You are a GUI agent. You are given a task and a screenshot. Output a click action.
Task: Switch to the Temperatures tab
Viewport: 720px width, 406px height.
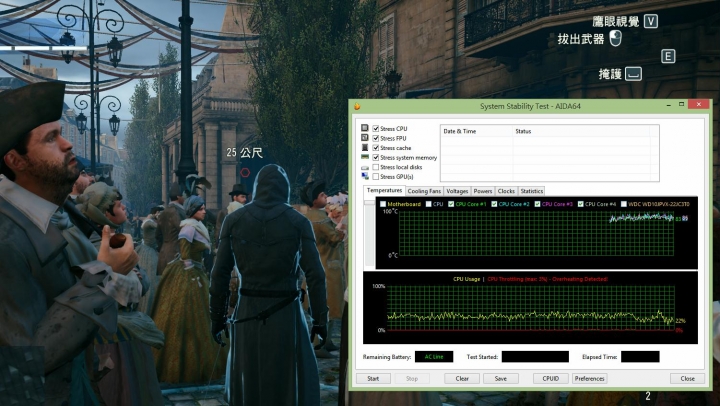click(384, 190)
